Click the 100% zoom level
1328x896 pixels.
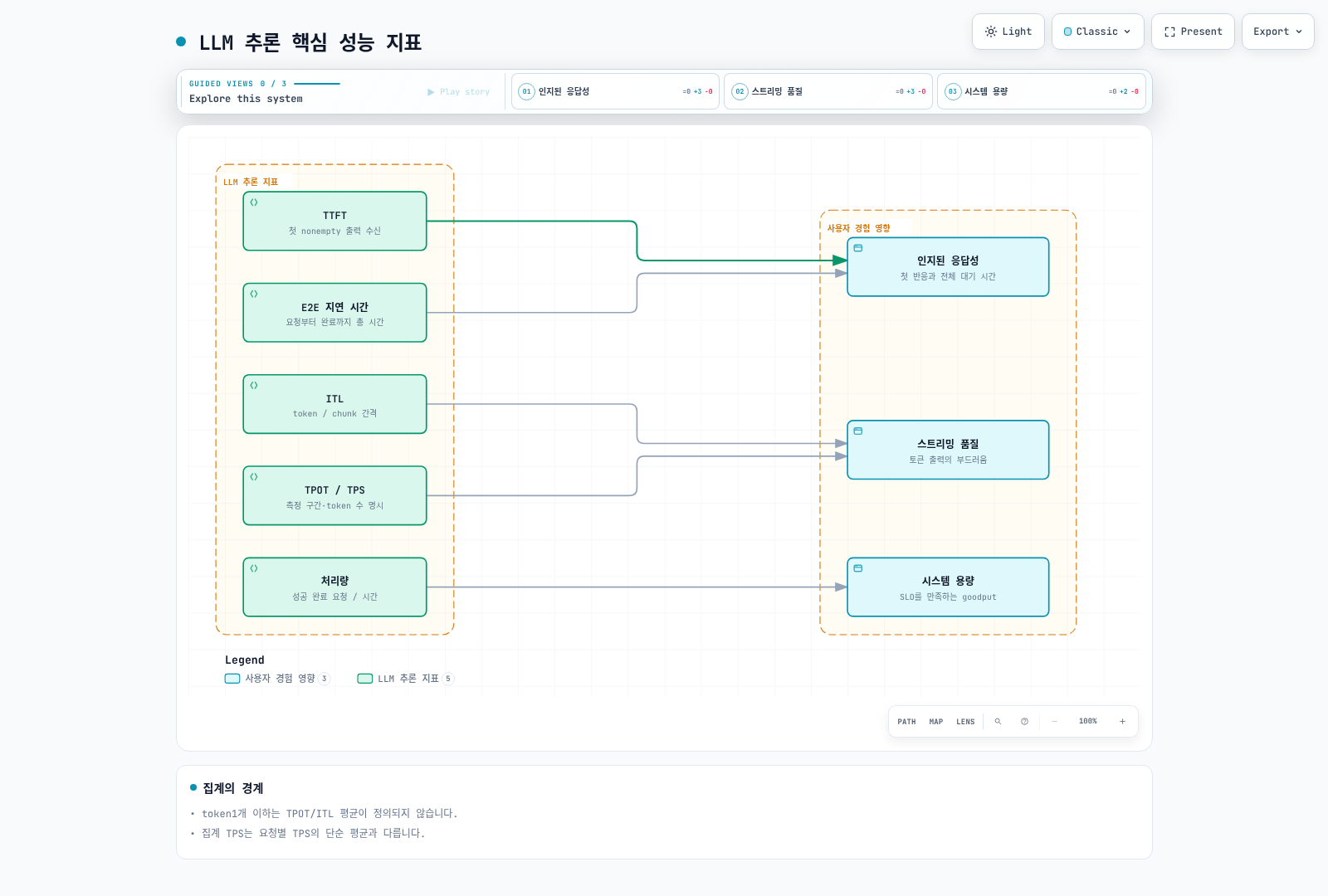pos(1088,722)
